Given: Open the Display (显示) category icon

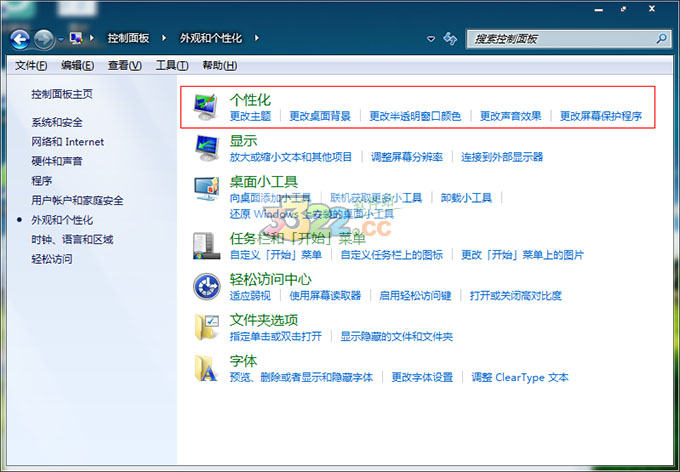Looking at the screenshot, I should tap(207, 148).
